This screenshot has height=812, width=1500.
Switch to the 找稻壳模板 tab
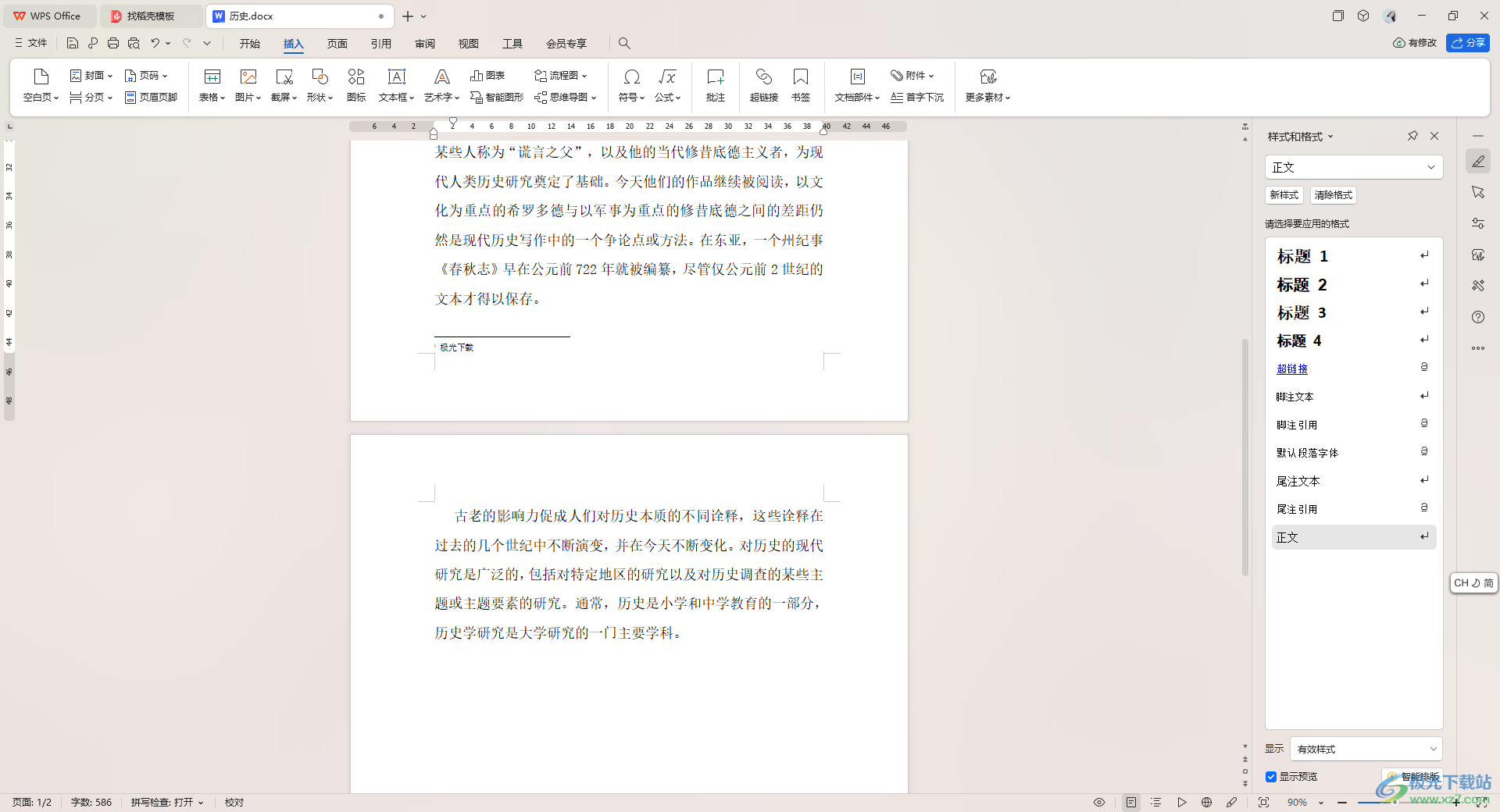[x=151, y=16]
